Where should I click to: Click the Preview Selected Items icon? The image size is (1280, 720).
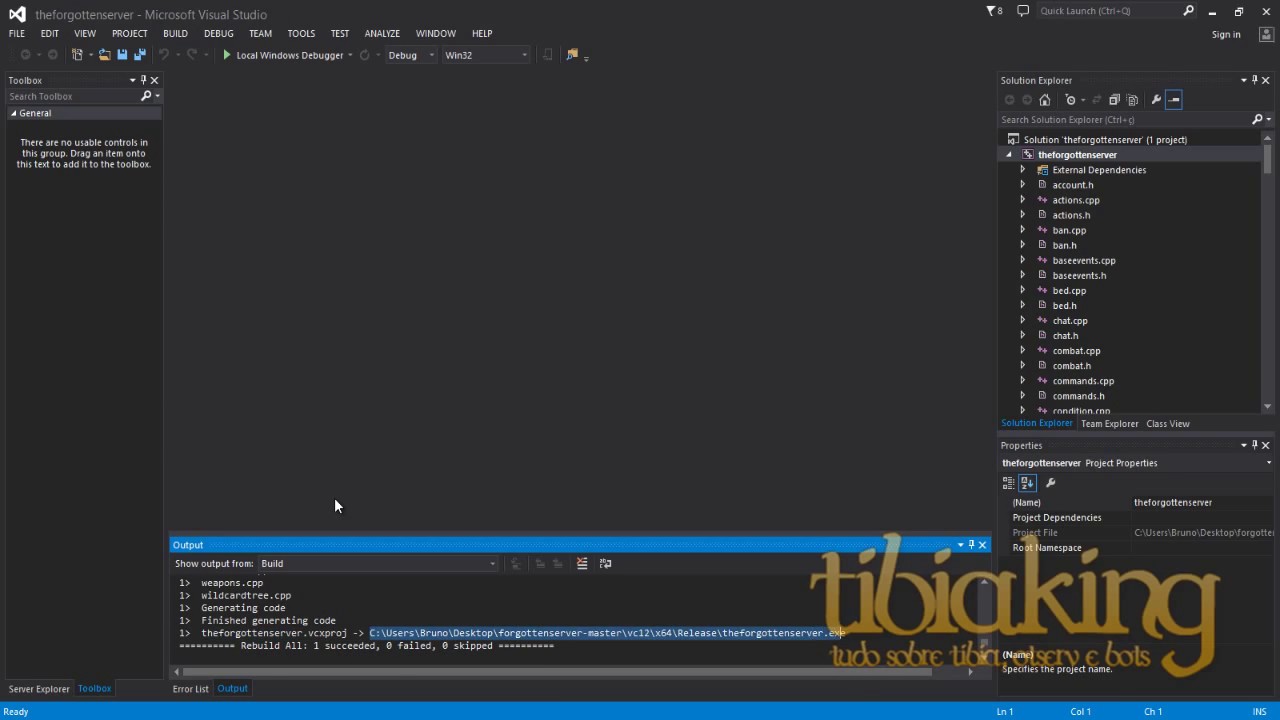pos(1174,100)
